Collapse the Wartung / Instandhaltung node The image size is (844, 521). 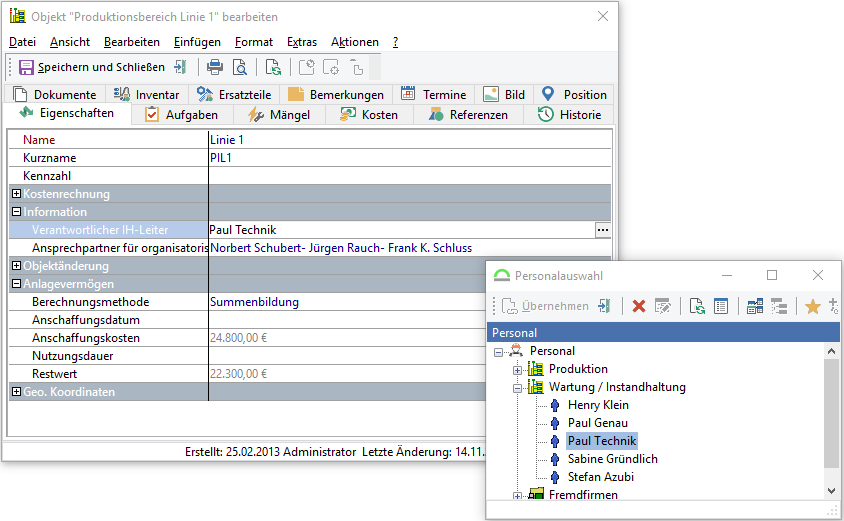point(517,388)
